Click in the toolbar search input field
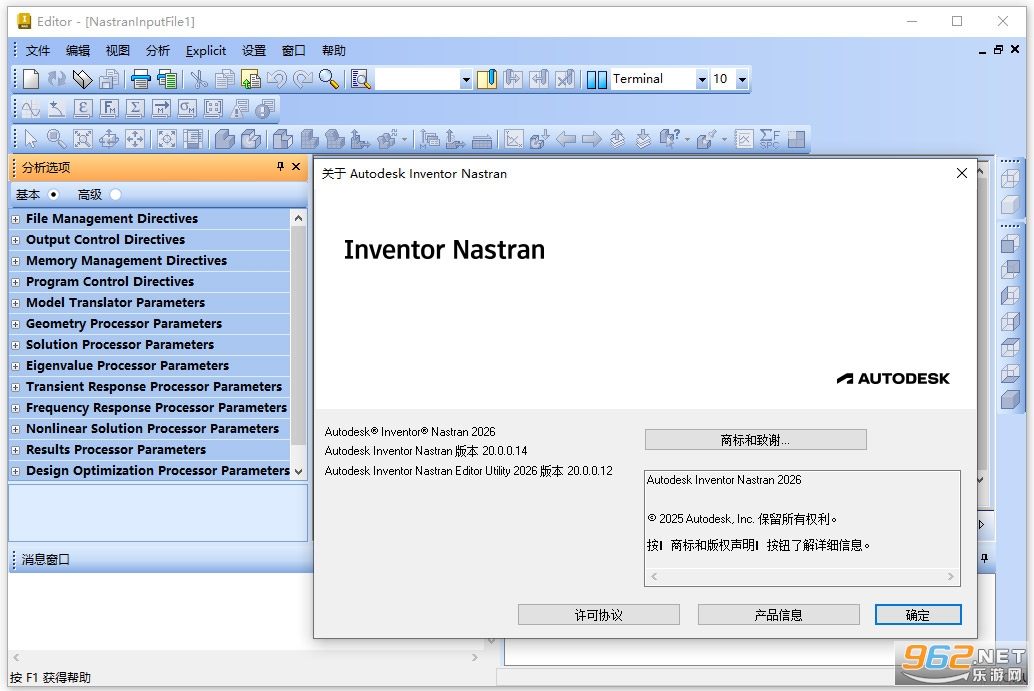The width and height of the screenshot is (1034, 691). coord(417,80)
